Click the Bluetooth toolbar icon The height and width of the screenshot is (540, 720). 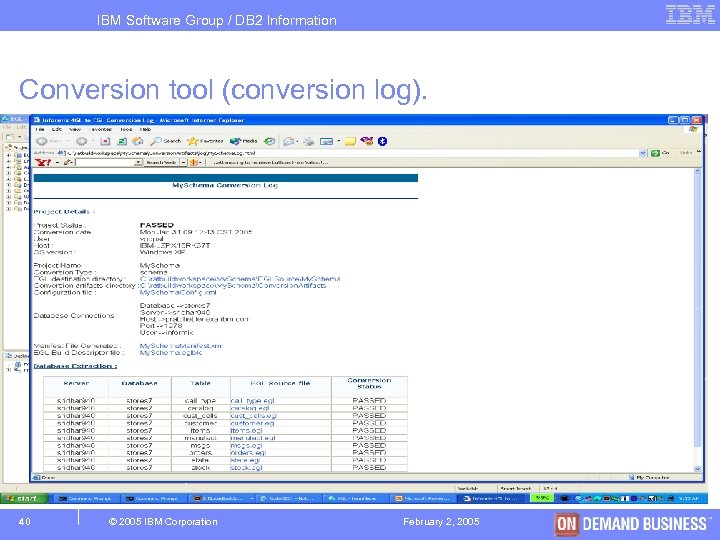382,141
